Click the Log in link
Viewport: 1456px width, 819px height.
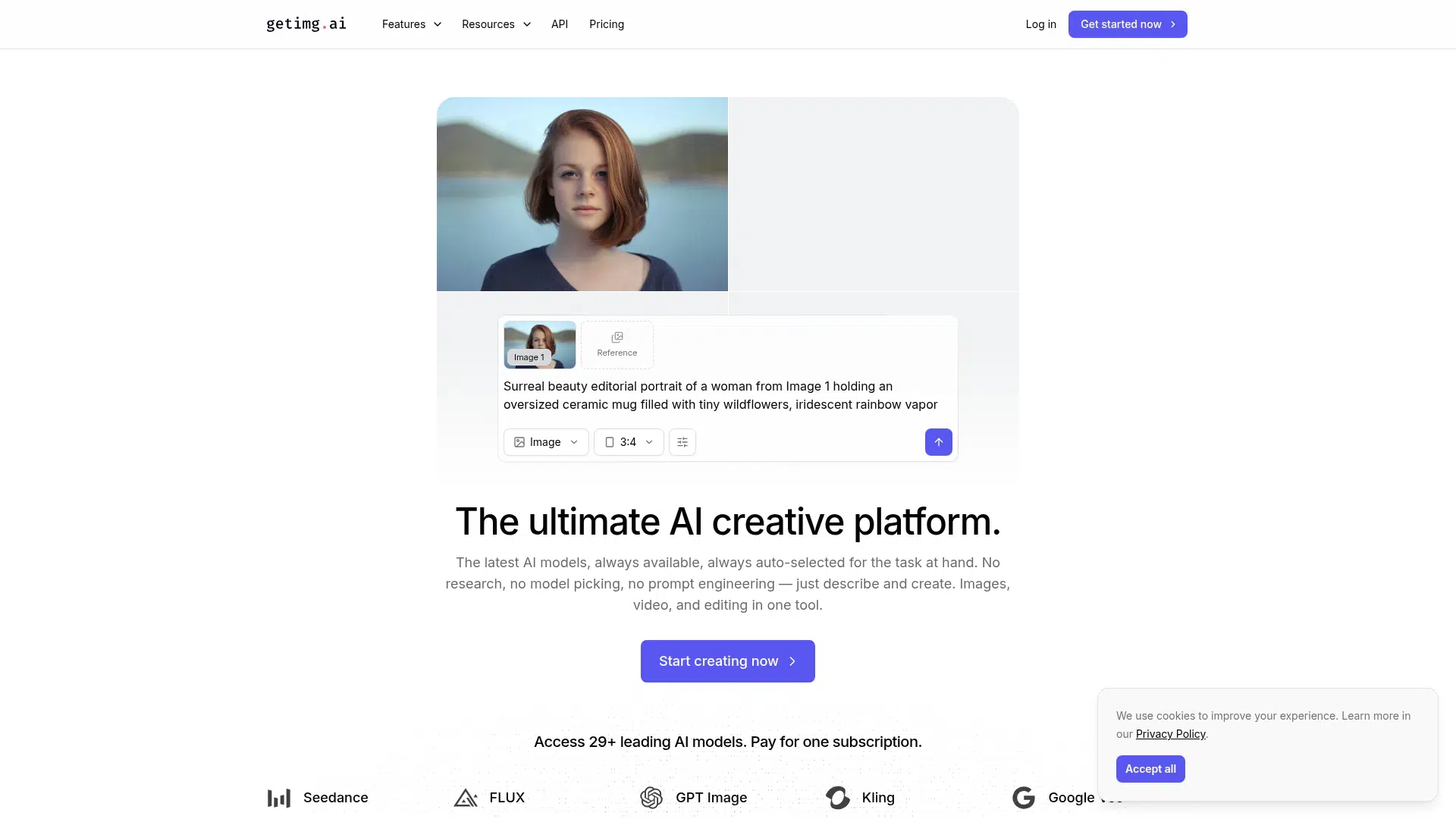coord(1040,24)
